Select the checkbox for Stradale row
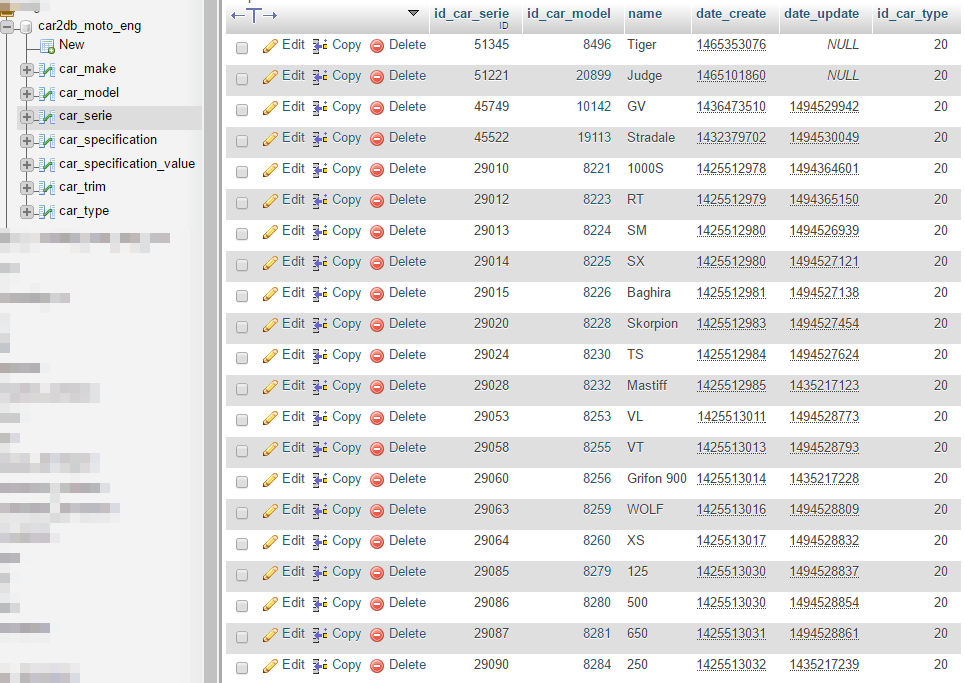This screenshot has width=965, height=683. [242, 140]
